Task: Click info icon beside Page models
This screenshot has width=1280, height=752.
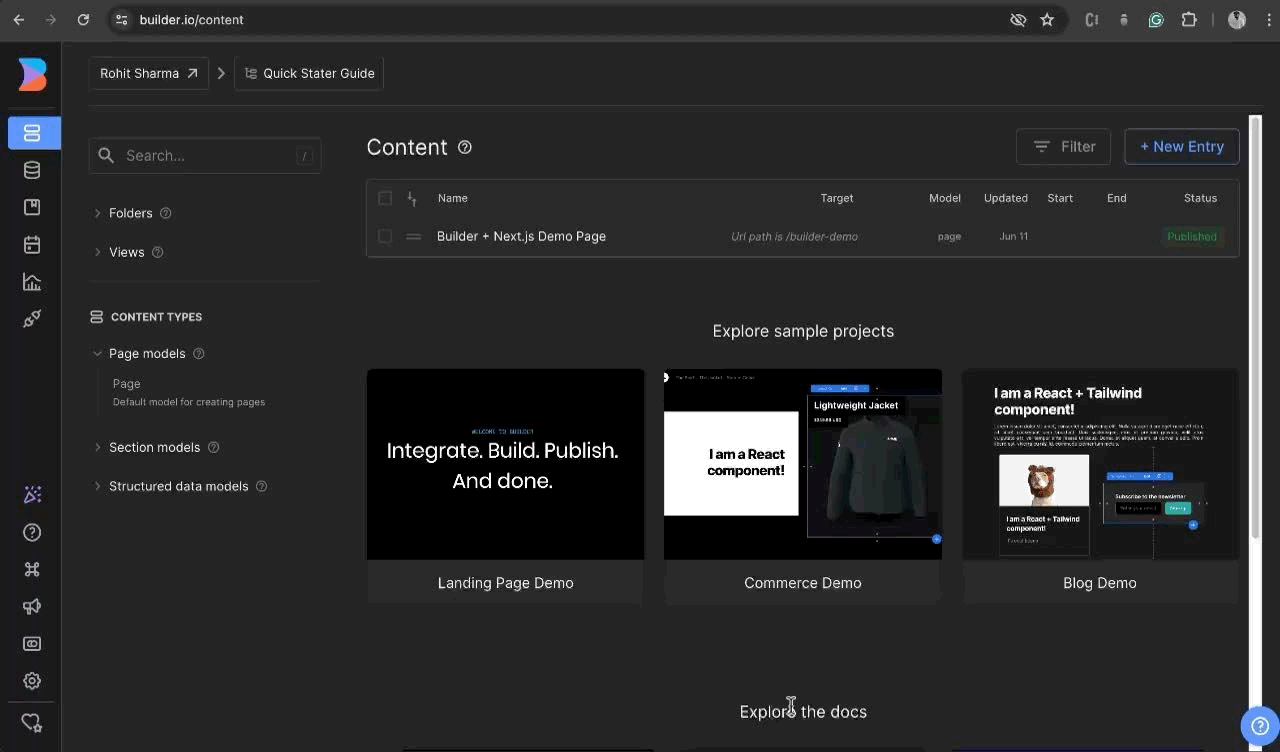Action: [198, 353]
